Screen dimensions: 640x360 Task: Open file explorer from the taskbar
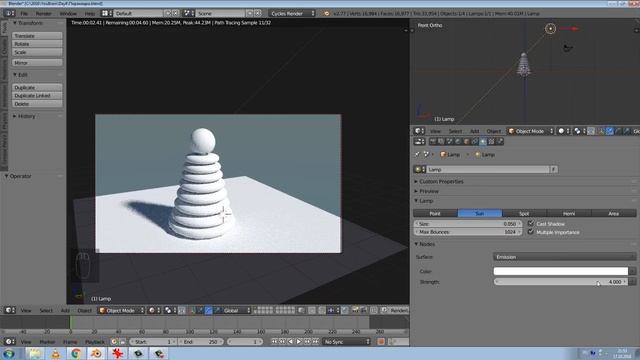pos(35,353)
